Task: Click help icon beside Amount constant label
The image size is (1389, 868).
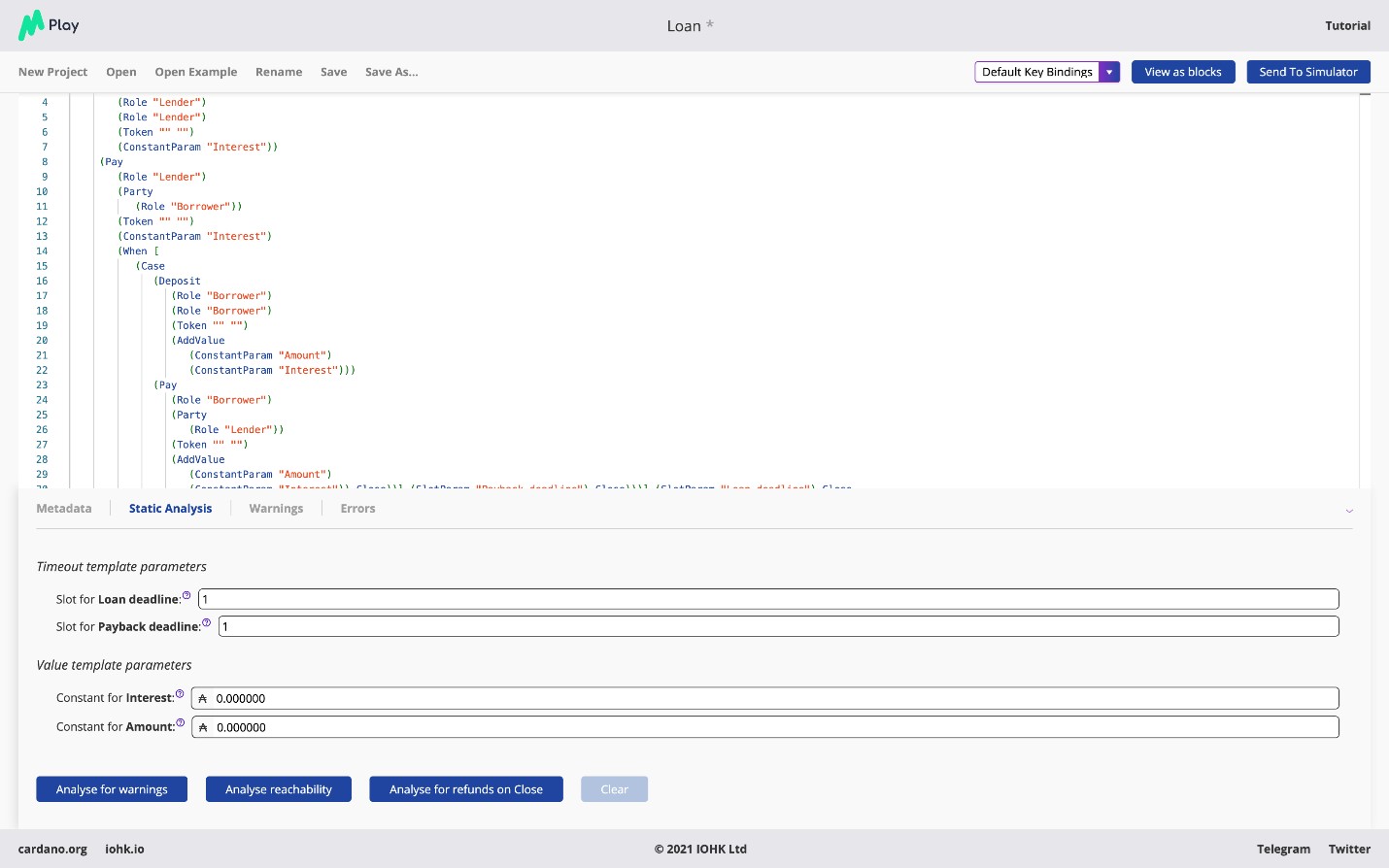Action: (181, 722)
